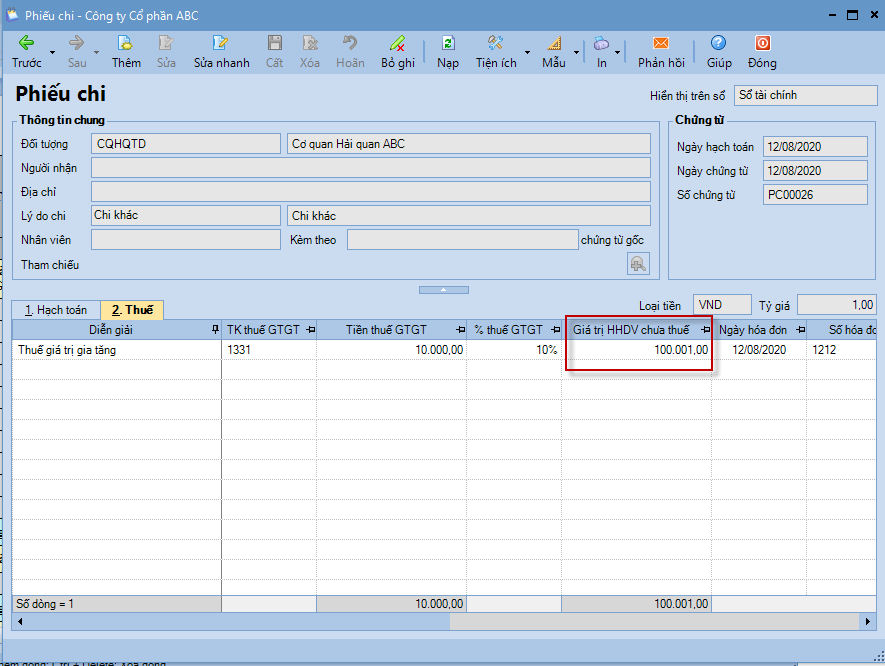Expand the In print dropdown arrow

617,52
